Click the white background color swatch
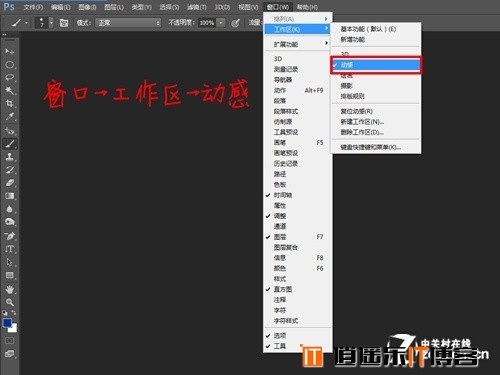The width and height of the screenshot is (500, 375). click(x=14, y=329)
